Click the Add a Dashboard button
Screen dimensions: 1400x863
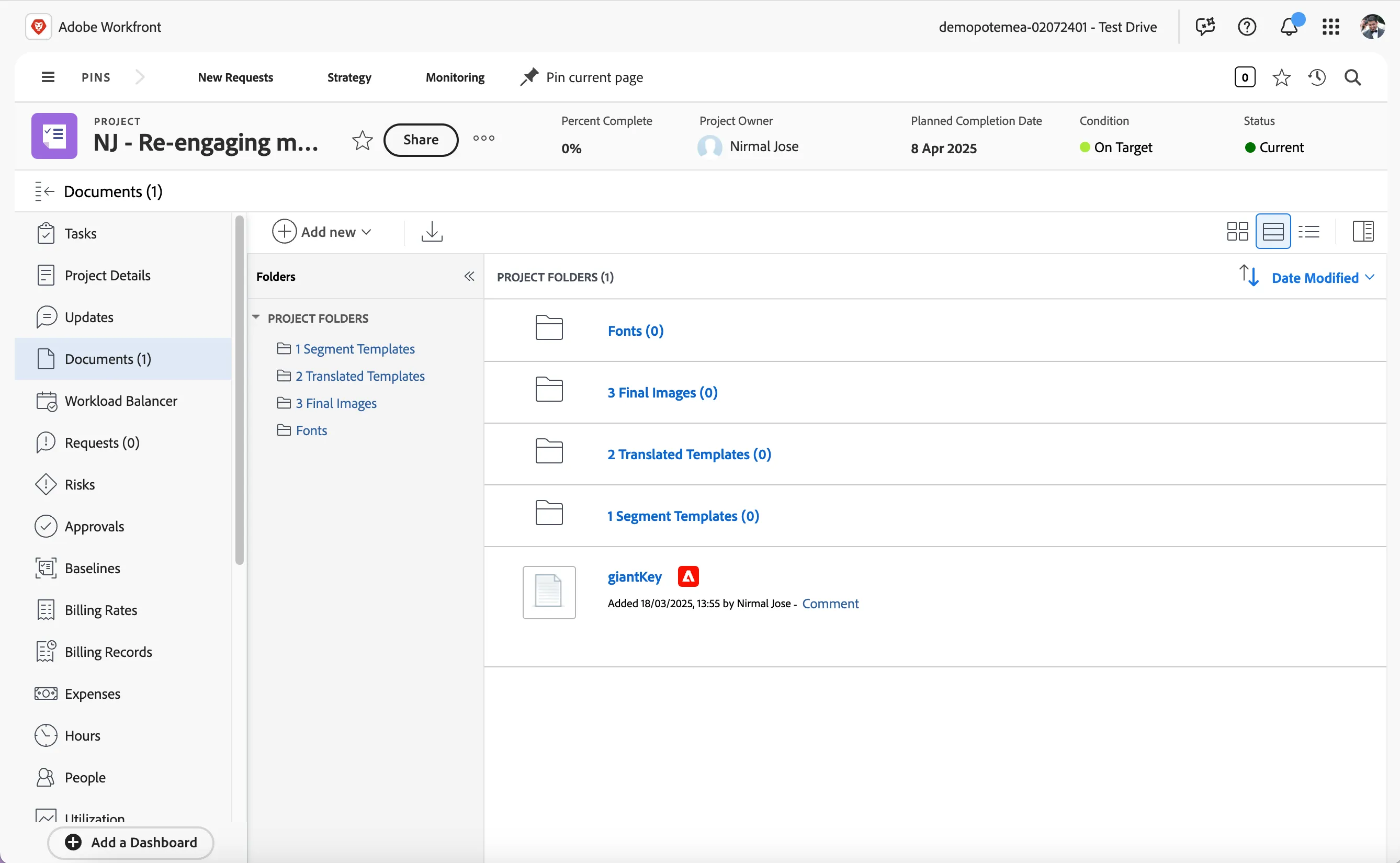pos(131,843)
